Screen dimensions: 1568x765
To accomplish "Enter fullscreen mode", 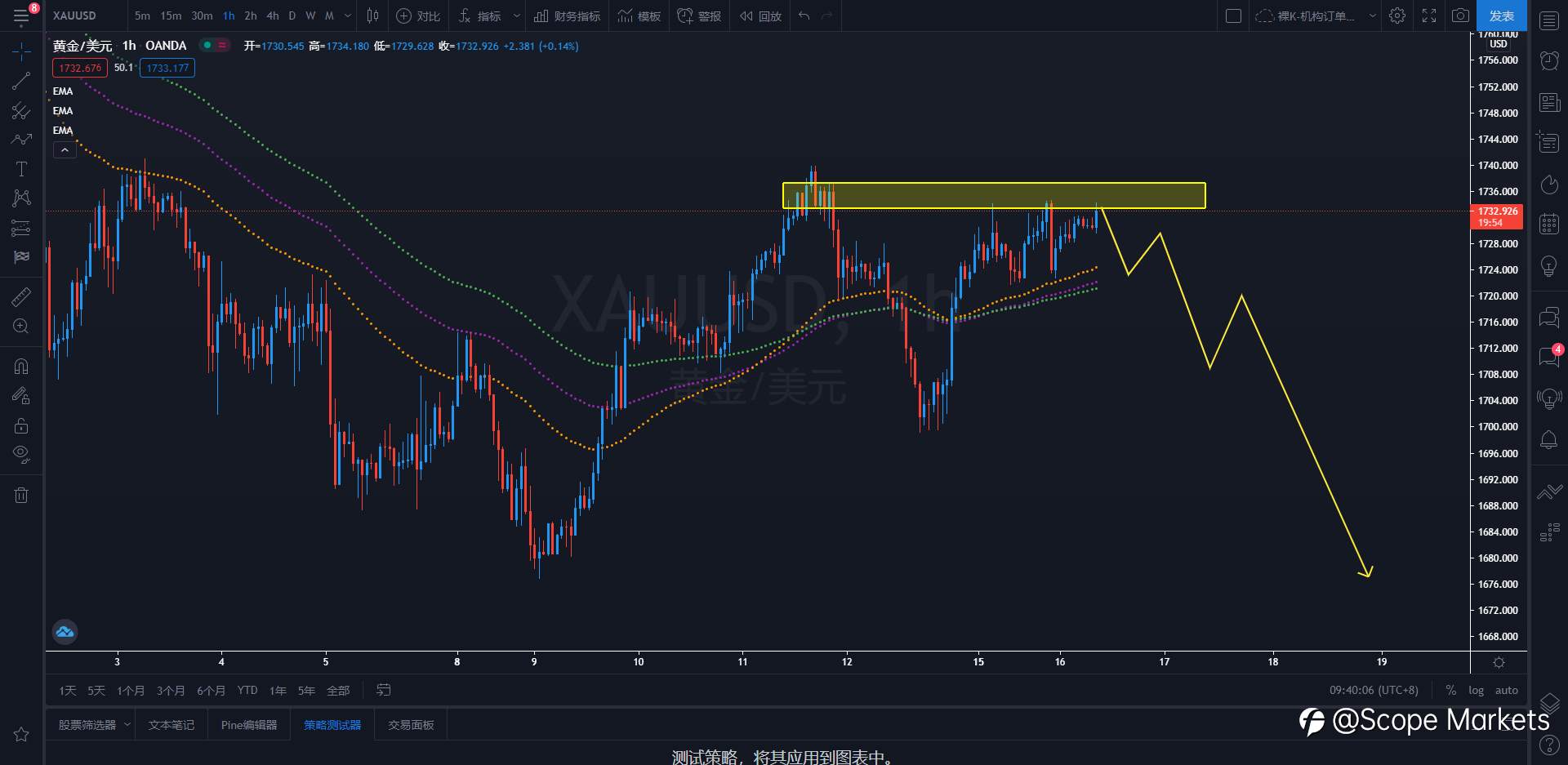I will [x=1429, y=16].
